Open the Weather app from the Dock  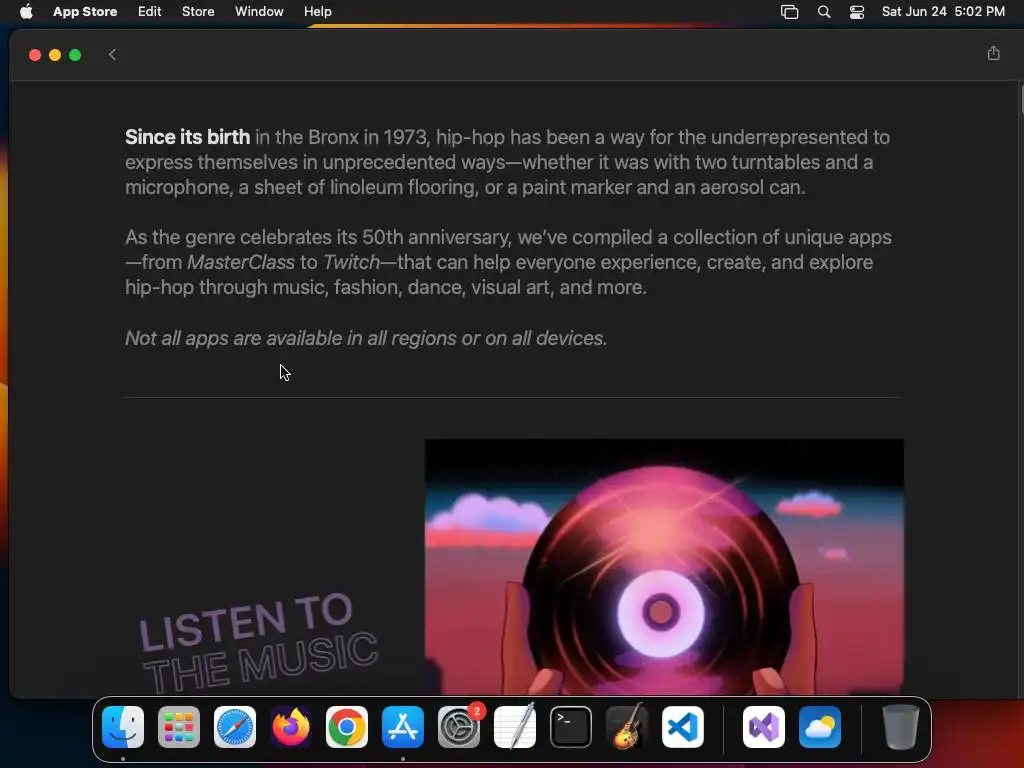[820, 727]
